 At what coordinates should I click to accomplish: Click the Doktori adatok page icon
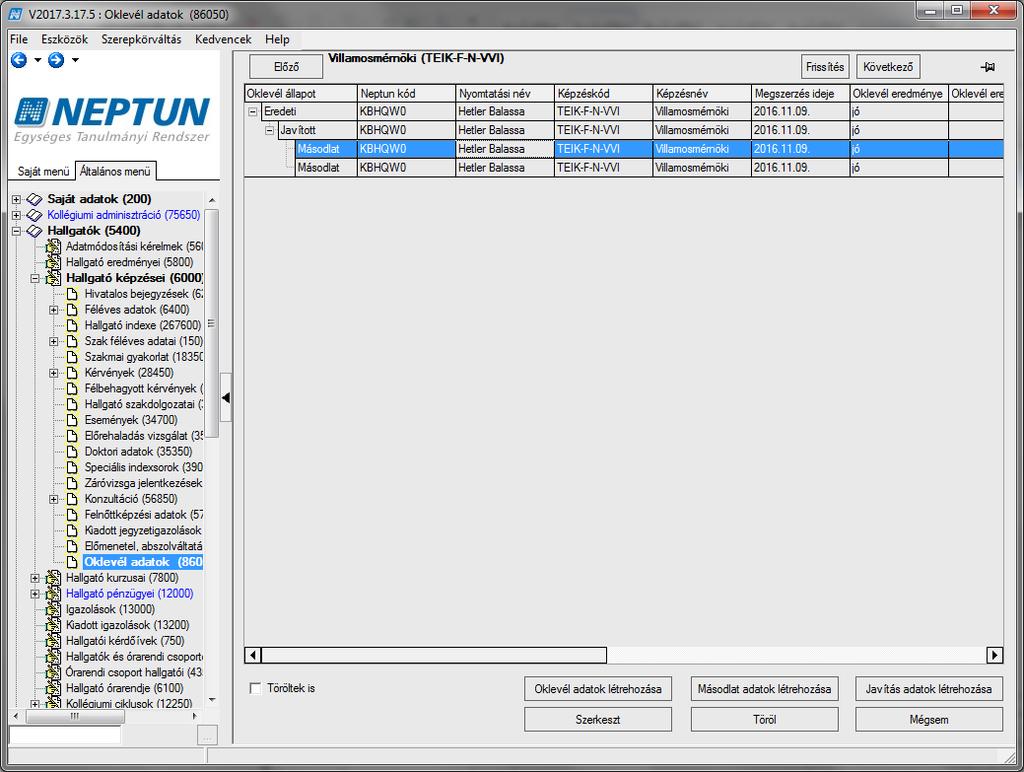(72, 451)
